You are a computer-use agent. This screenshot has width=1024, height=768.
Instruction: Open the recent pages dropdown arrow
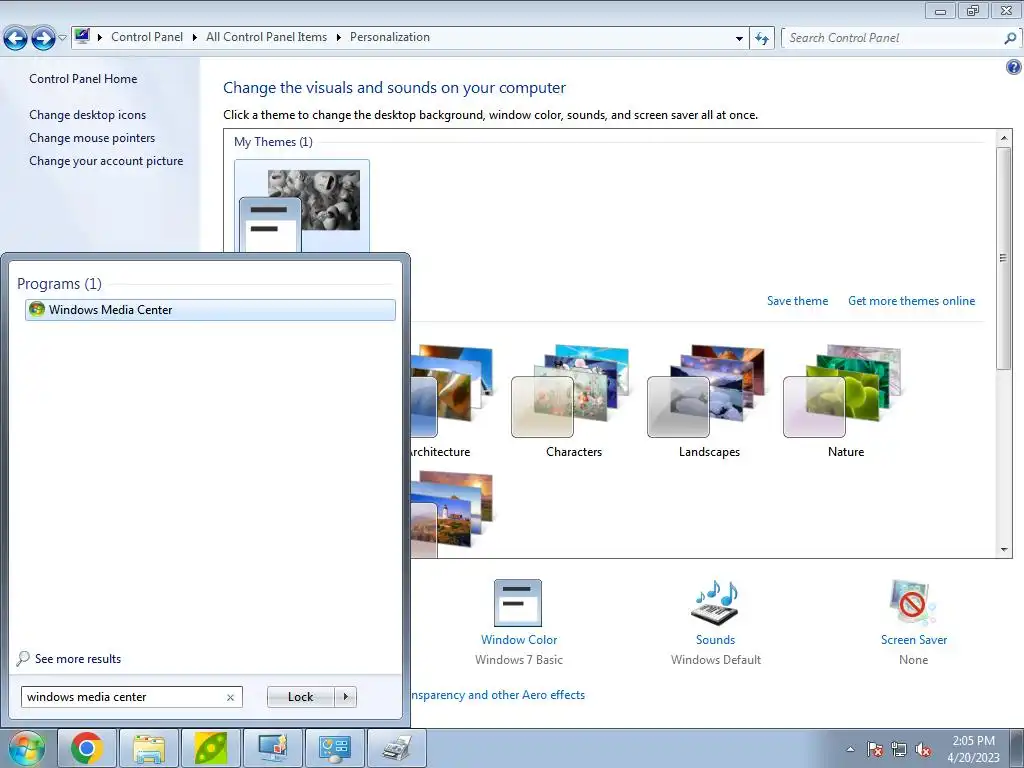click(62, 38)
